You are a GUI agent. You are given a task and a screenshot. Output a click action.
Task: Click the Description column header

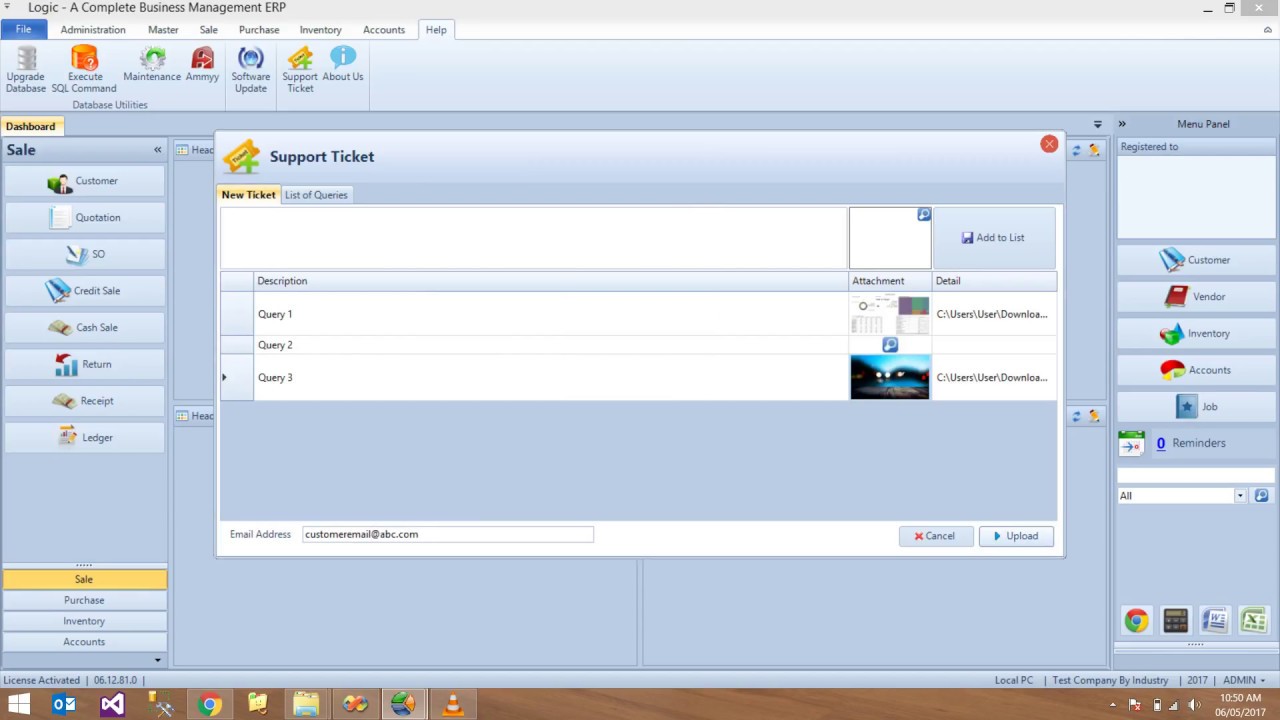(551, 281)
